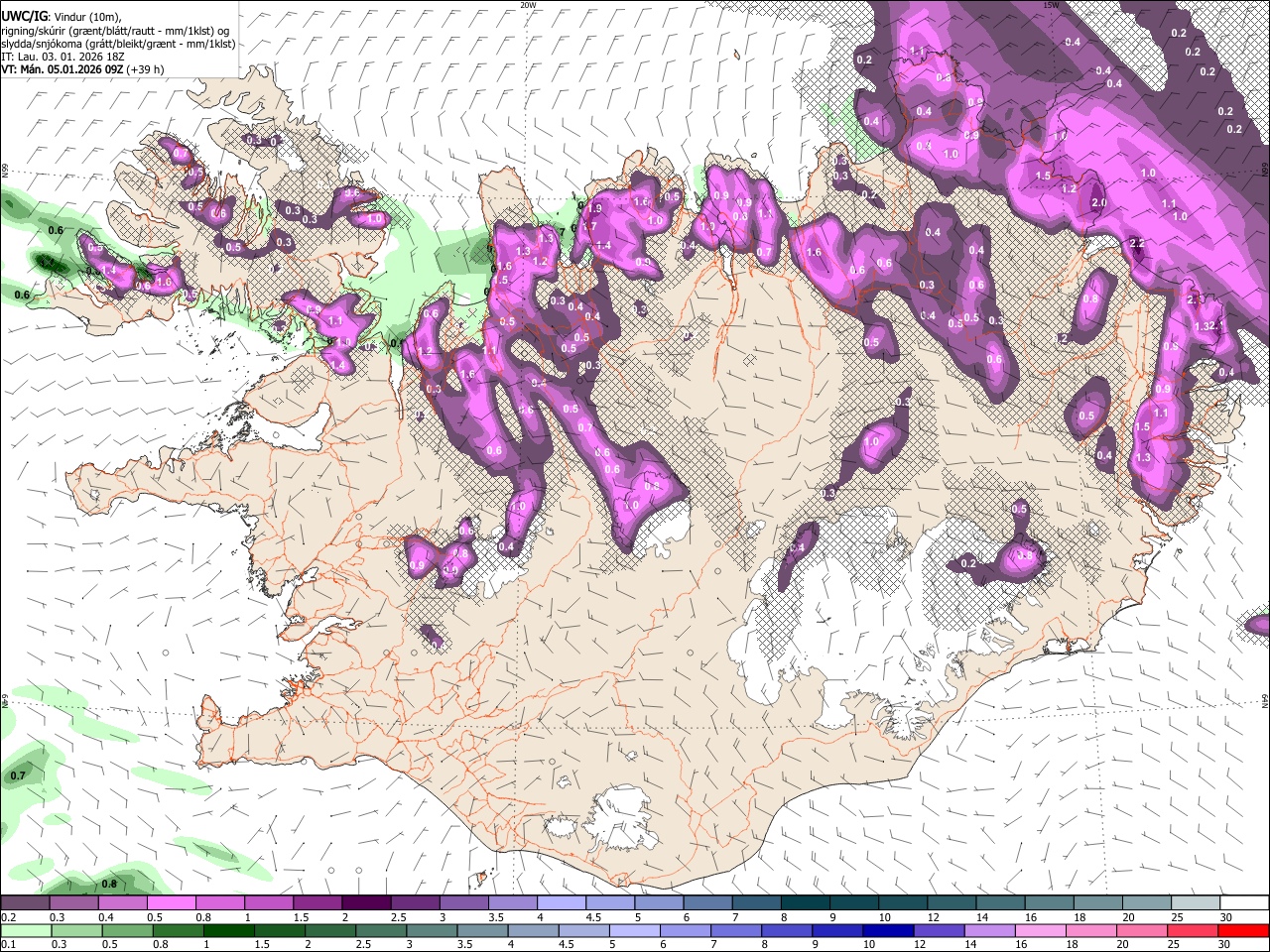Click the bright red rain swatch labeled 30
The width and height of the screenshot is (1270, 952).
pos(1244,930)
